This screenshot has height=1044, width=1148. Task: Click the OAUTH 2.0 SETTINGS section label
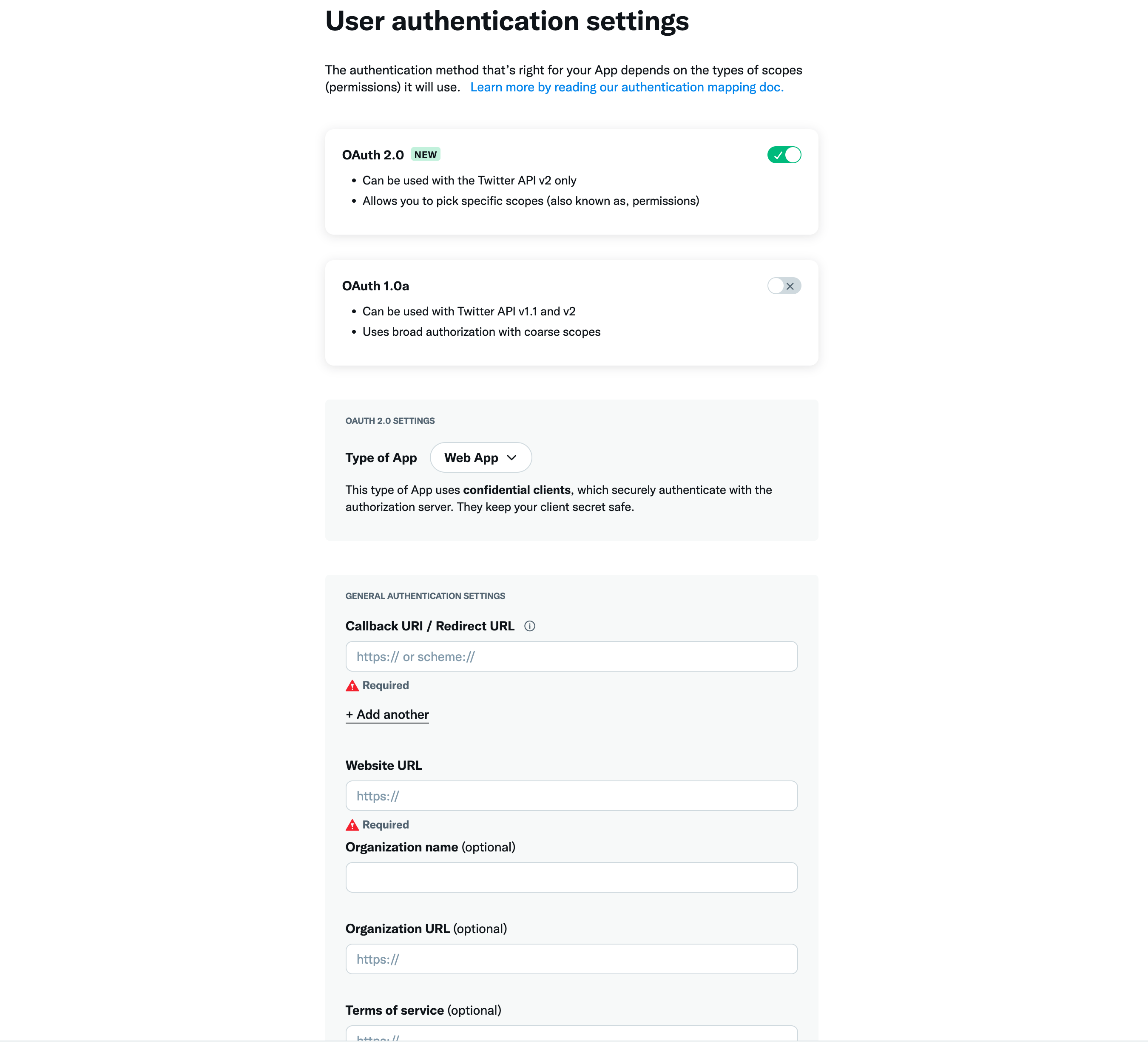coord(390,421)
